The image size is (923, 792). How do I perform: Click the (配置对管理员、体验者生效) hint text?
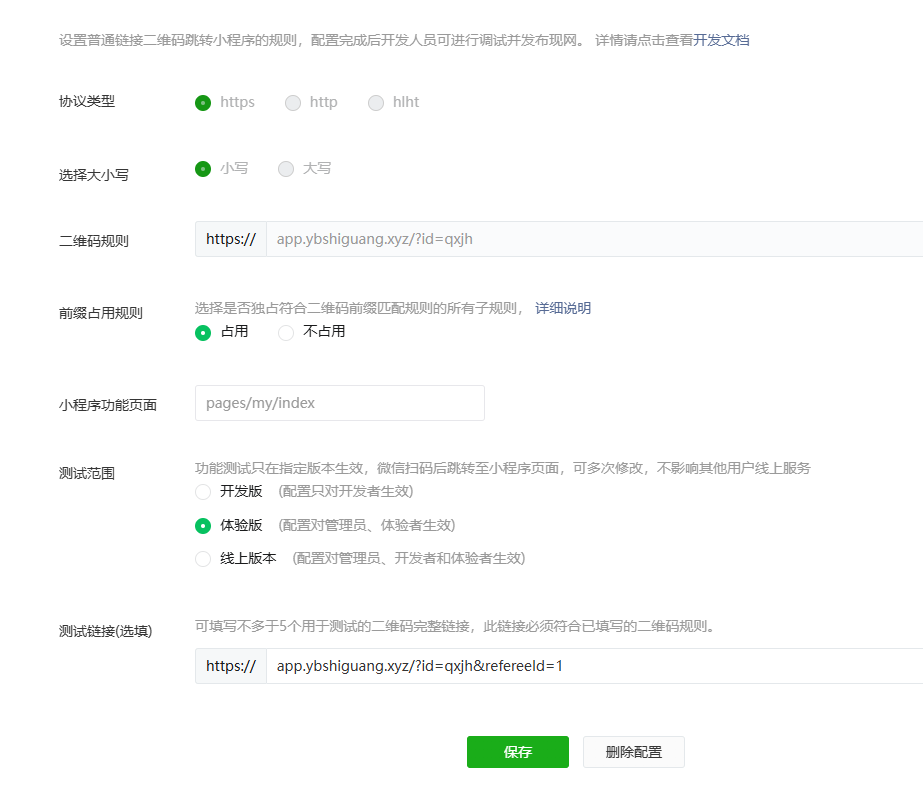pos(367,525)
